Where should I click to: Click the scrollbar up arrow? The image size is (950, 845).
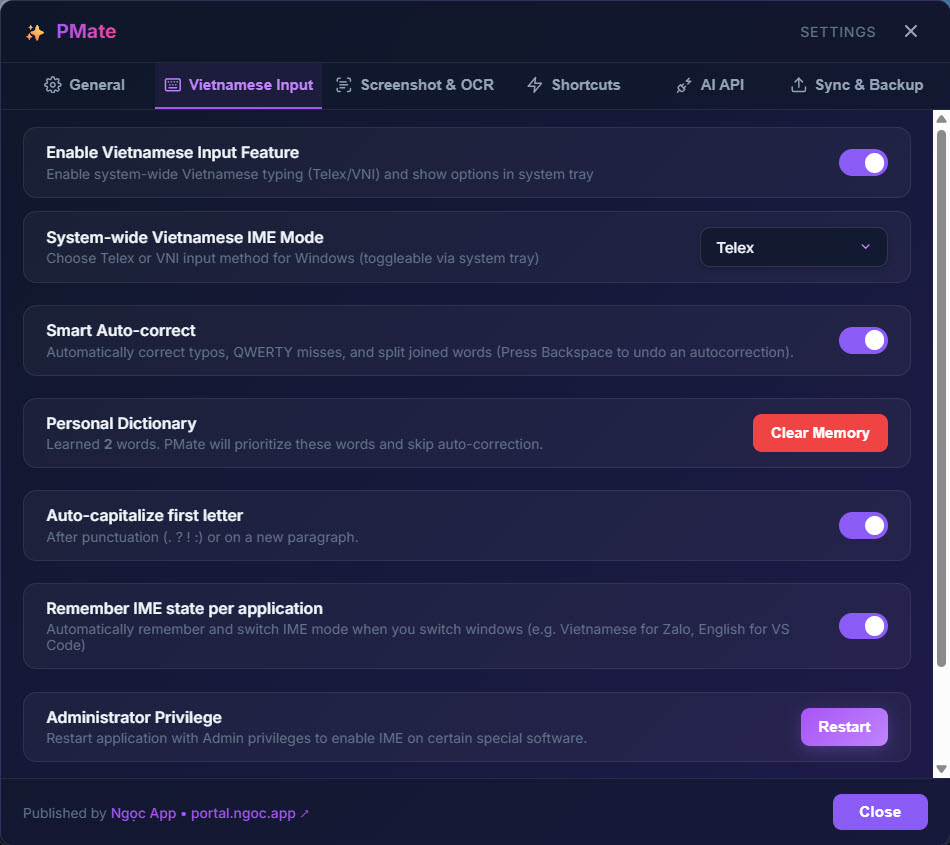(x=941, y=119)
